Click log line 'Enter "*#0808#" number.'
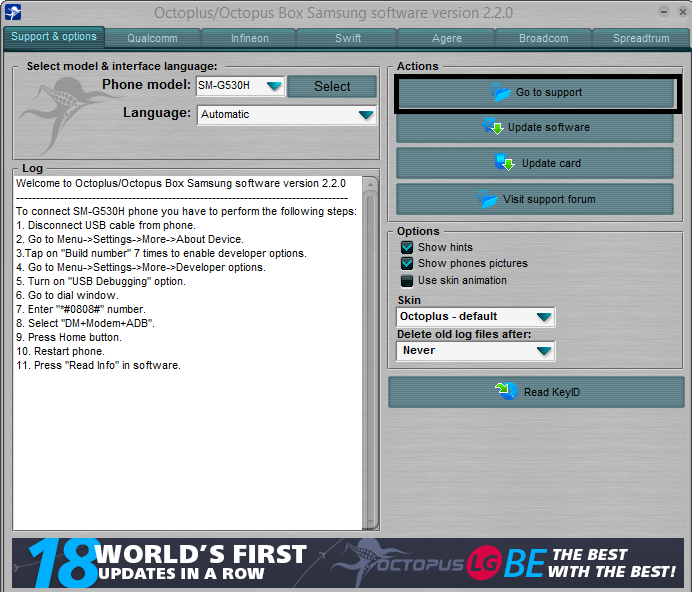This screenshot has width=692, height=592. (x=81, y=309)
